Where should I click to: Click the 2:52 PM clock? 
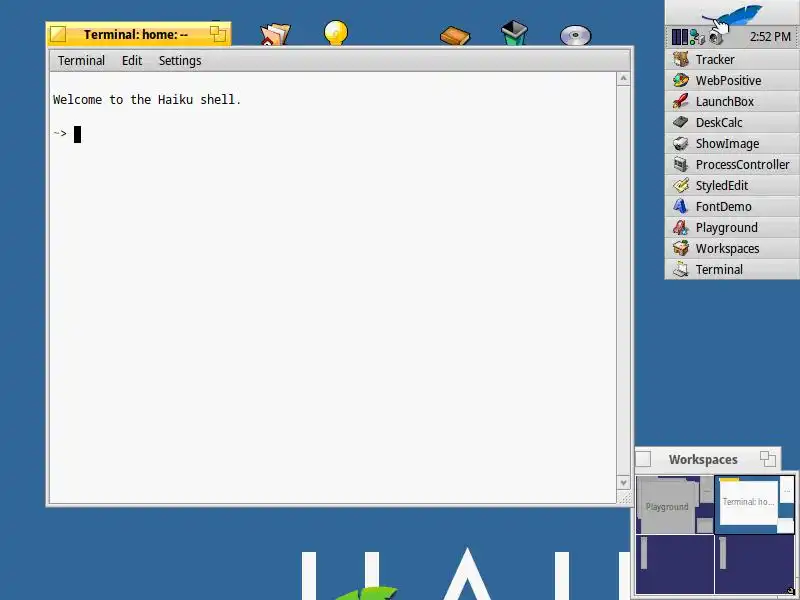pos(770,37)
